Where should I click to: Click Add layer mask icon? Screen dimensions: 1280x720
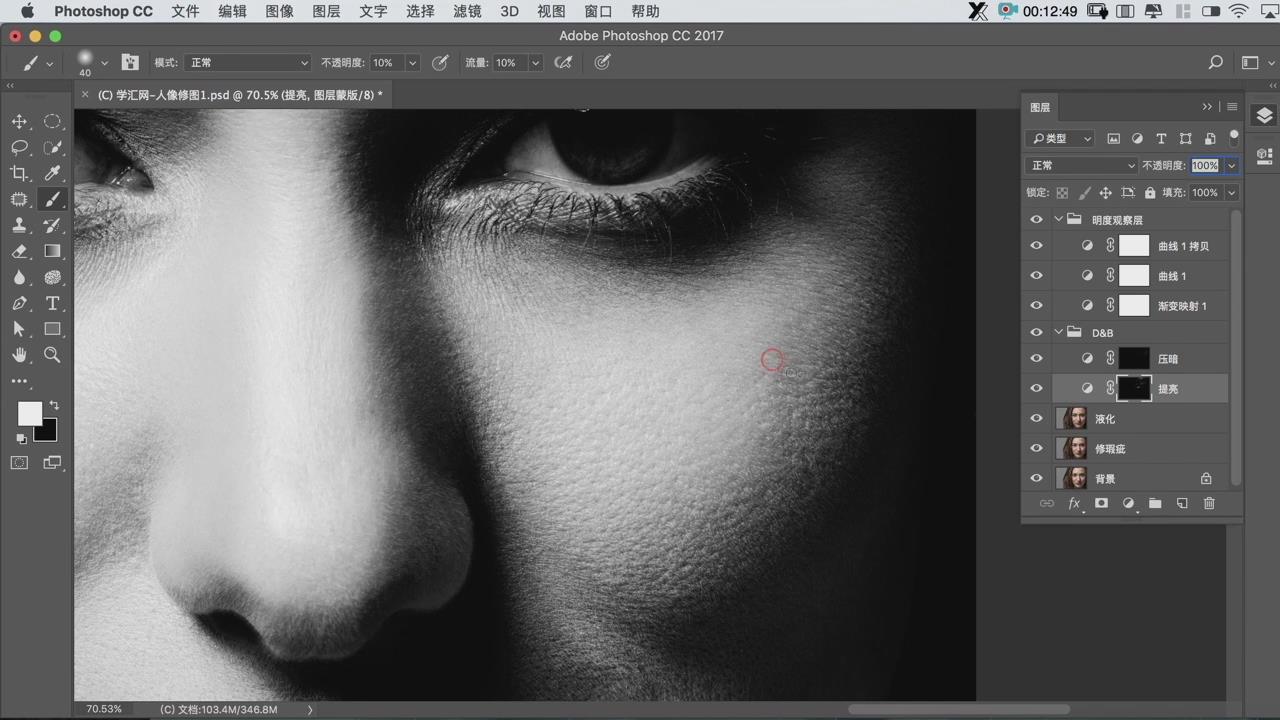(1101, 503)
